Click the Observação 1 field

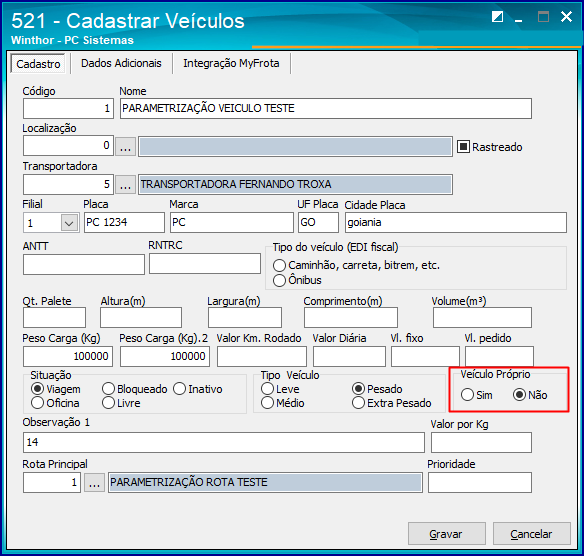point(223,442)
